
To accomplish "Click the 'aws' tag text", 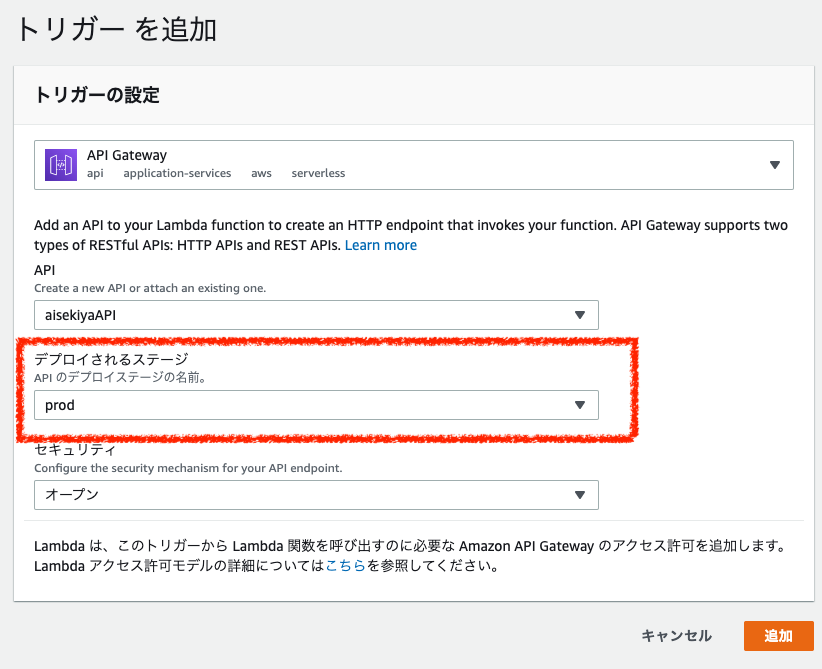I will point(261,174).
